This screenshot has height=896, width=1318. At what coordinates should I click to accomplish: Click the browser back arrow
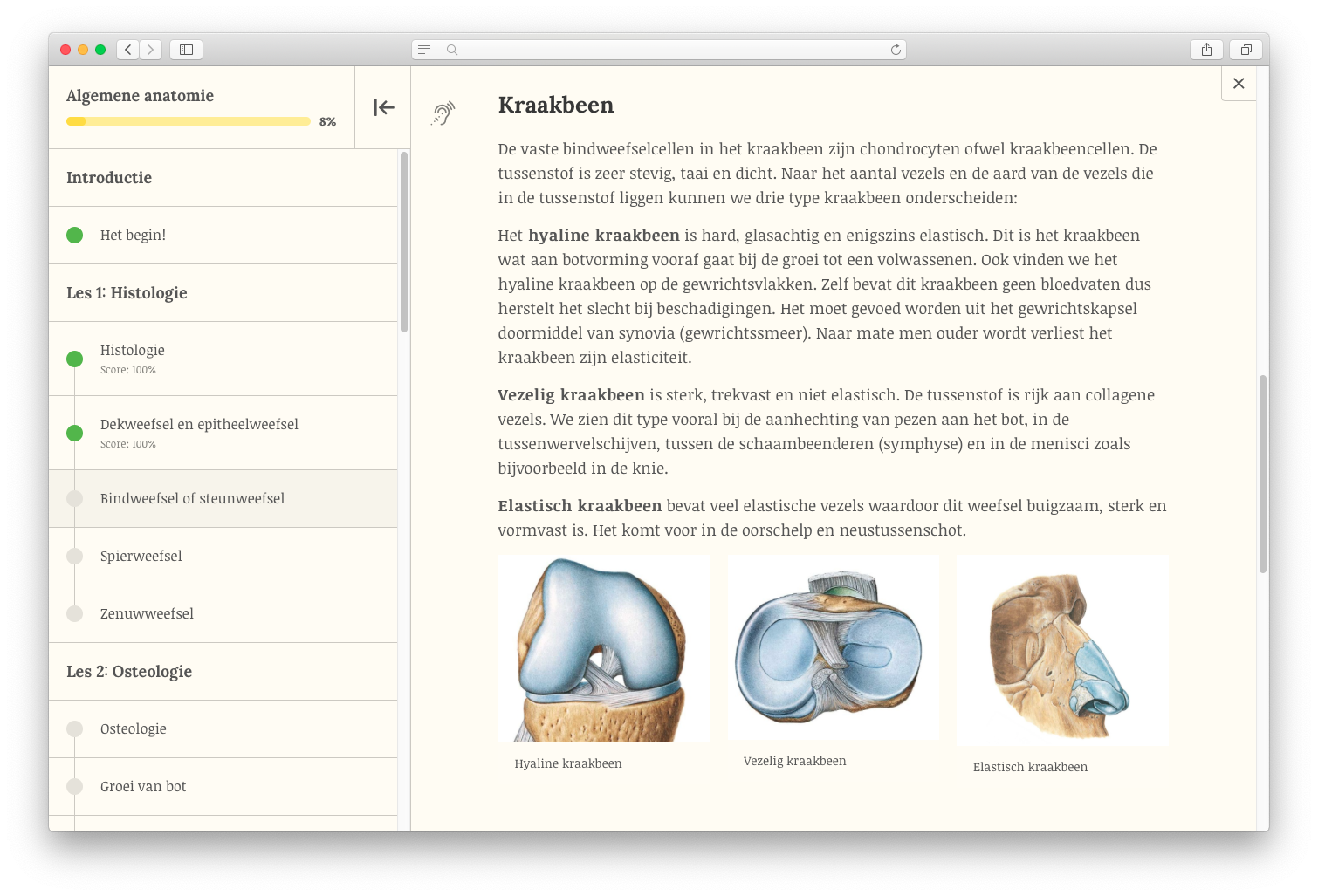click(128, 50)
